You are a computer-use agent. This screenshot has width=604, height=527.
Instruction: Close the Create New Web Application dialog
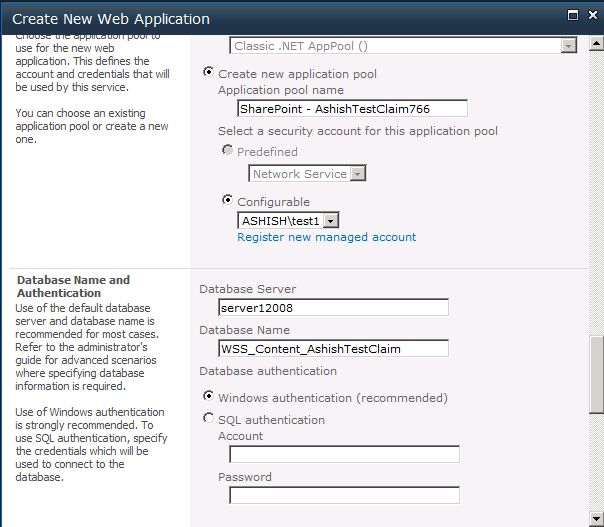point(592,15)
